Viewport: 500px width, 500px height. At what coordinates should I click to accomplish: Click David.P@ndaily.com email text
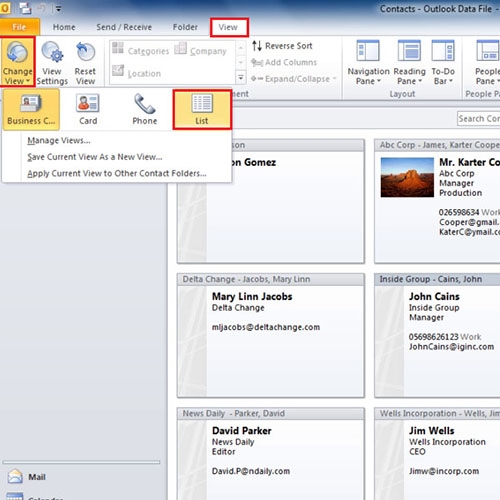(251, 471)
